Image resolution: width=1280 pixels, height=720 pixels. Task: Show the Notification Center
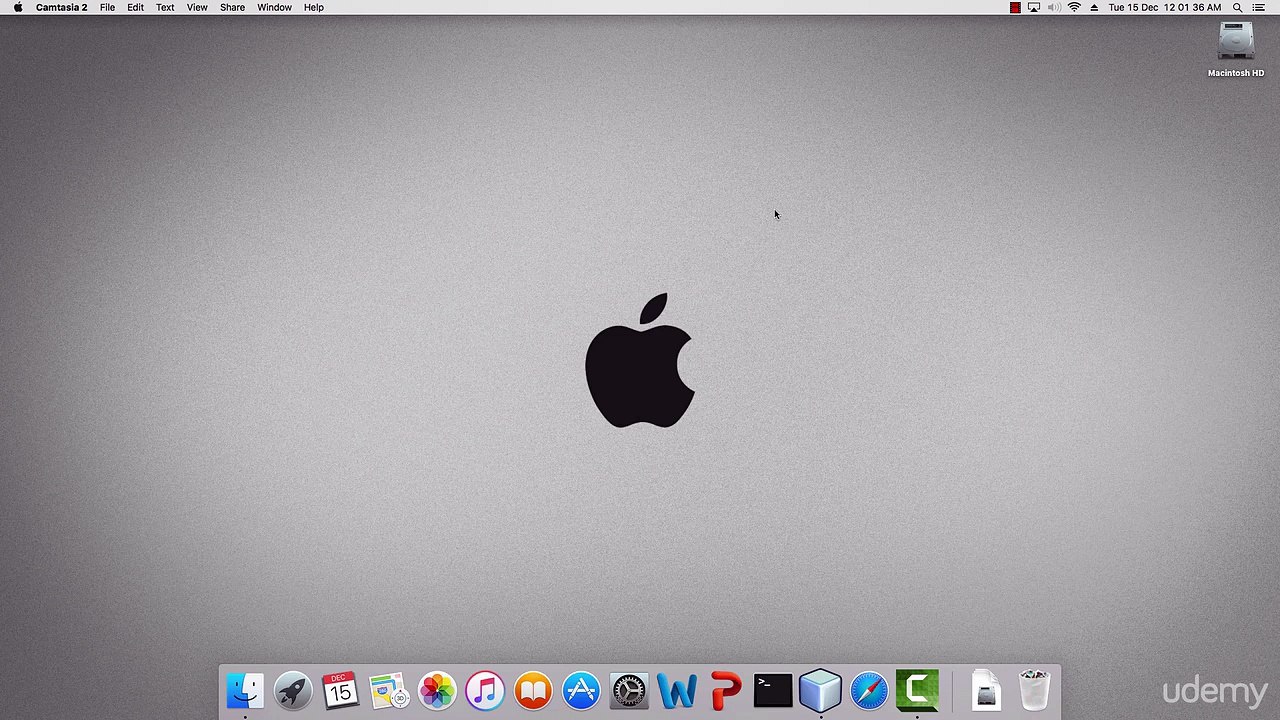(1259, 7)
